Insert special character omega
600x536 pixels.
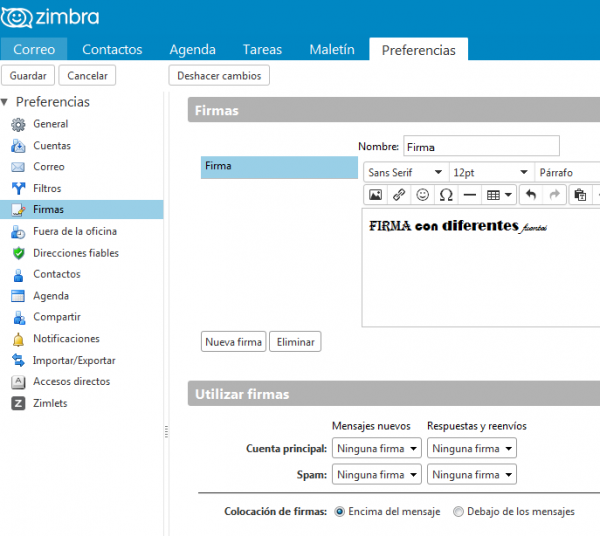pos(446,195)
